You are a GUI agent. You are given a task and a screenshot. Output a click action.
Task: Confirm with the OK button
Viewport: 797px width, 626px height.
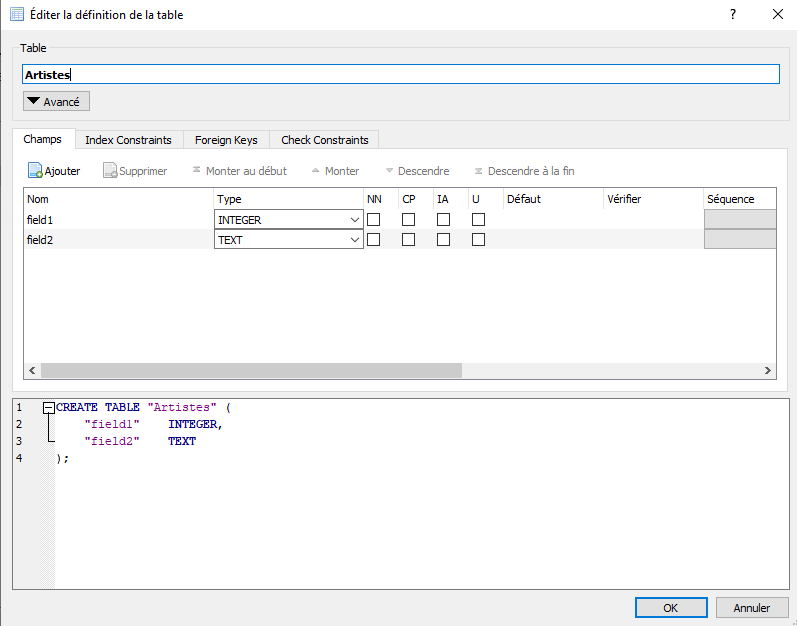coord(671,608)
